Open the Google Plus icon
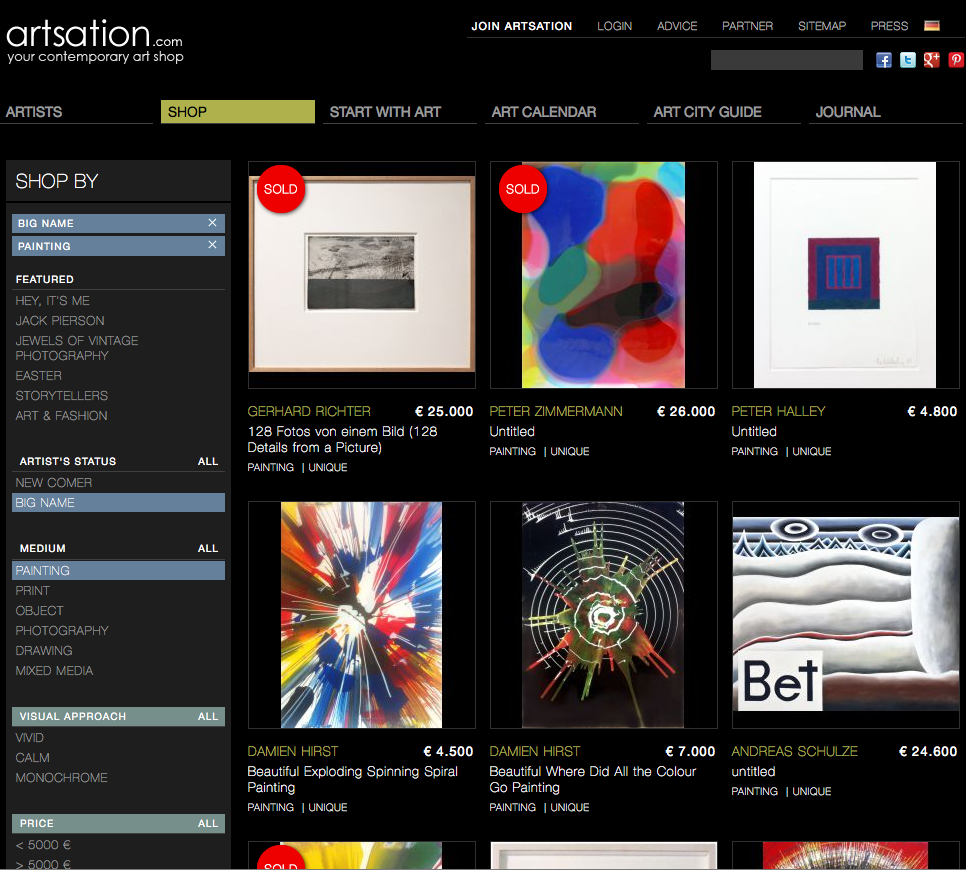Image resolution: width=966 pixels, height=870 pixels. coord(931,60)
